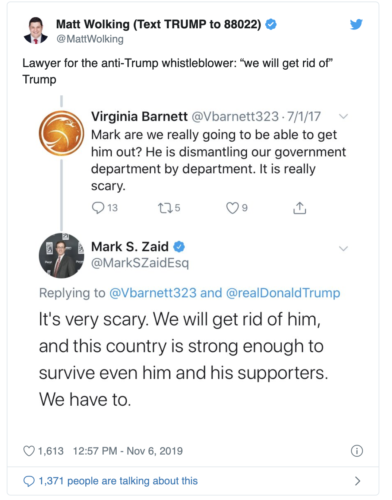This screenshot has width=392, height=500.
Task: Click the Twitter bird logo
Action: pyautogui.click(x=356, y=24)
